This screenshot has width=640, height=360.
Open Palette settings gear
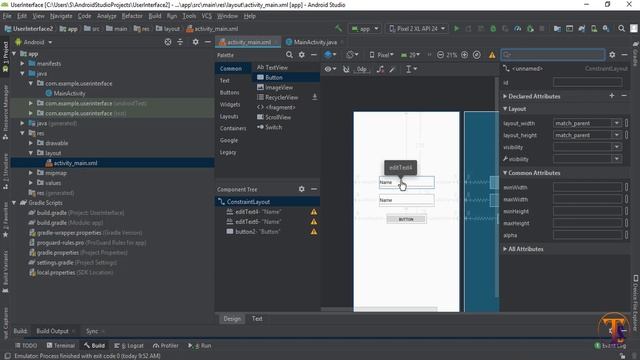point(302,55)
